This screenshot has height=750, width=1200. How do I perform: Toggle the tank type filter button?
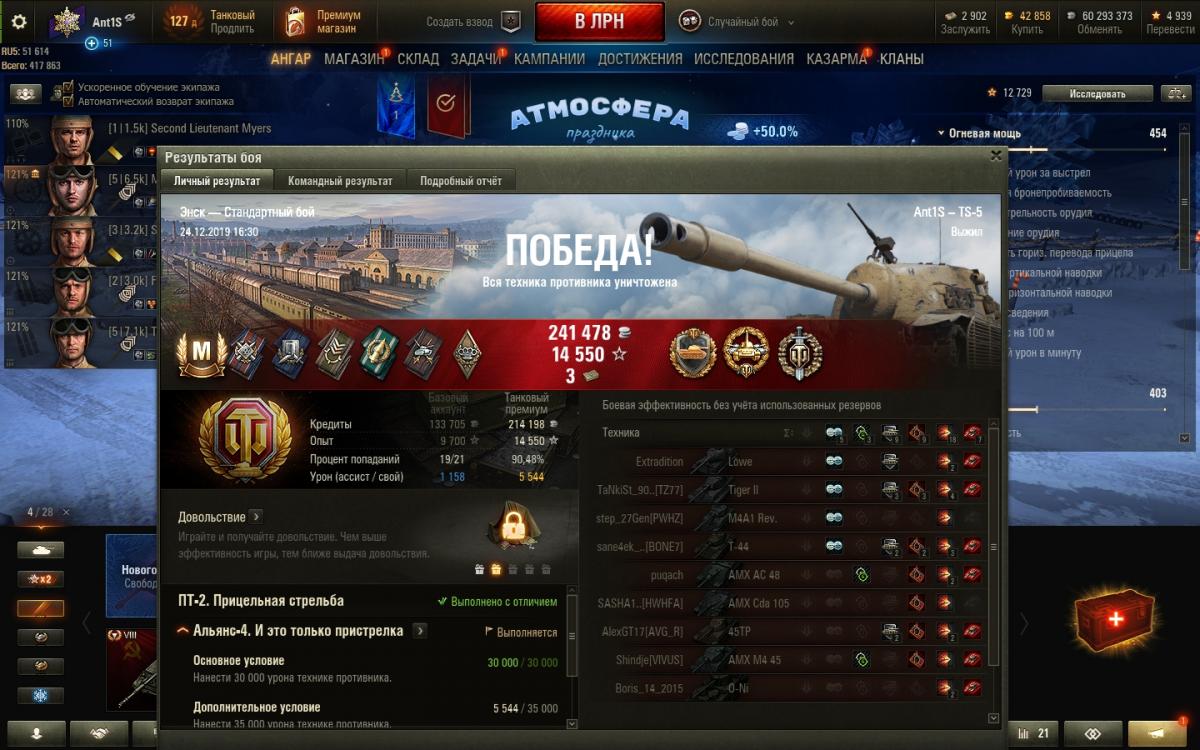pos(40,550)
